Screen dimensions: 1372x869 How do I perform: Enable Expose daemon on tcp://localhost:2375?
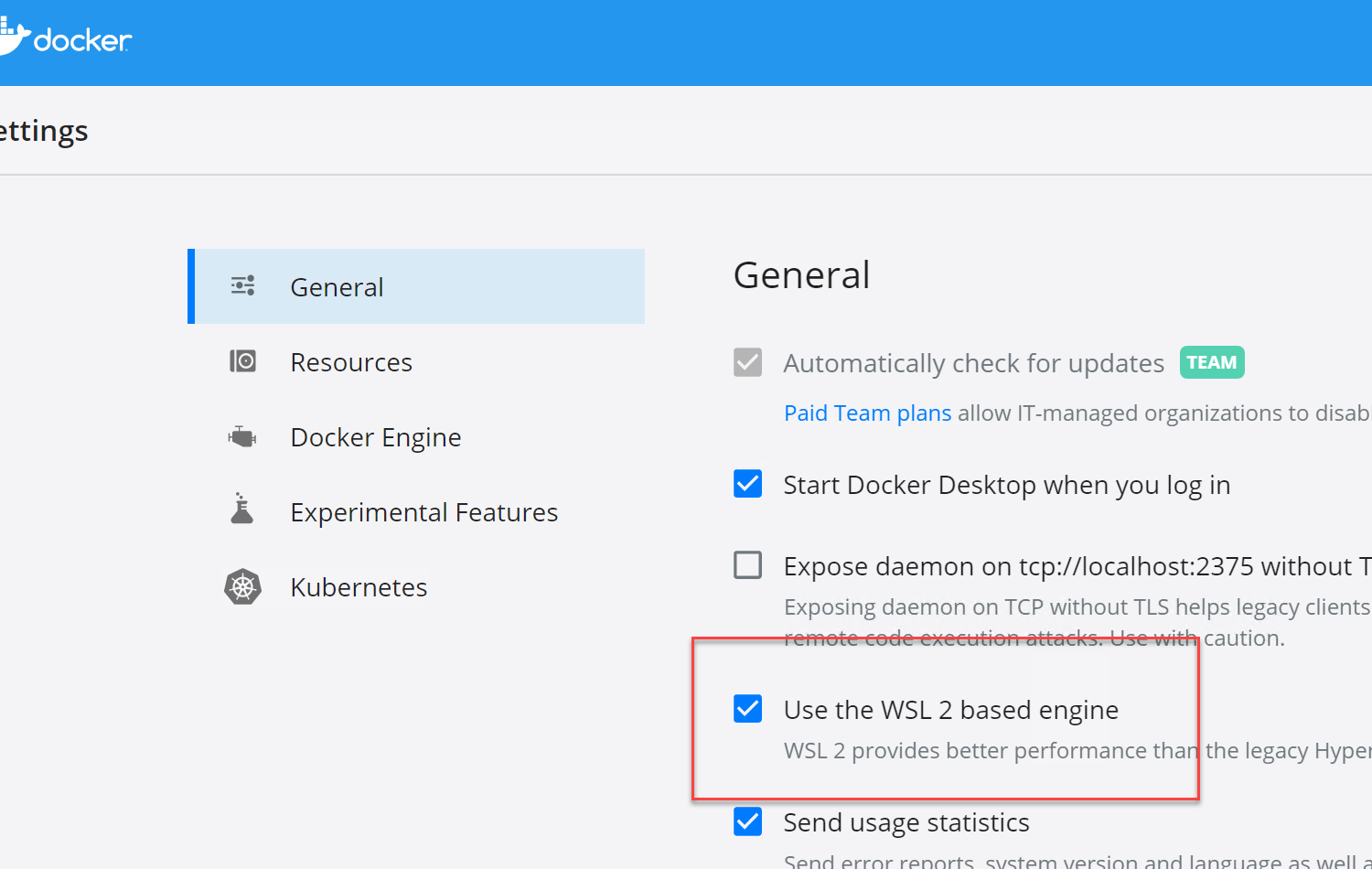click(747, 564)
